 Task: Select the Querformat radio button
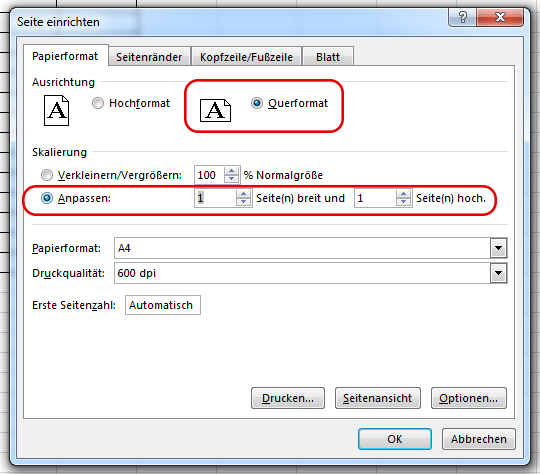coord(257,103)
